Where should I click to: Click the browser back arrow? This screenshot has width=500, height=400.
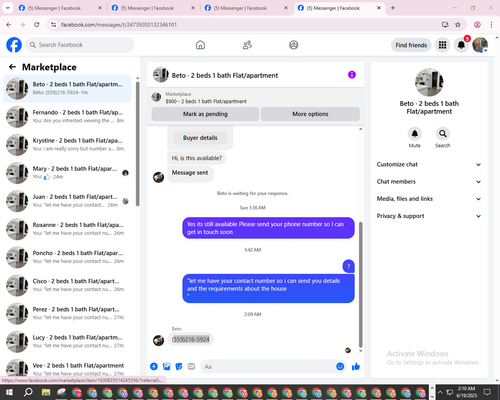click(9, 25)
